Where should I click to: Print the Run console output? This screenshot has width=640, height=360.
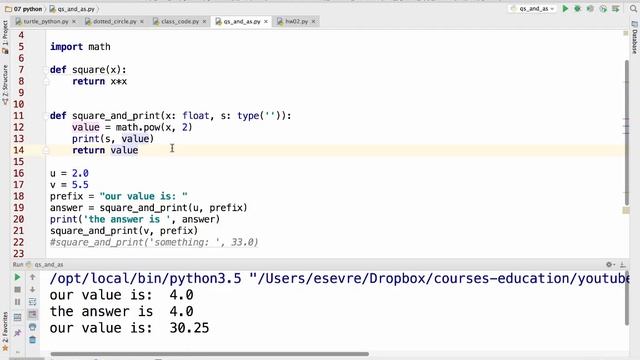[x=33, y=327]
